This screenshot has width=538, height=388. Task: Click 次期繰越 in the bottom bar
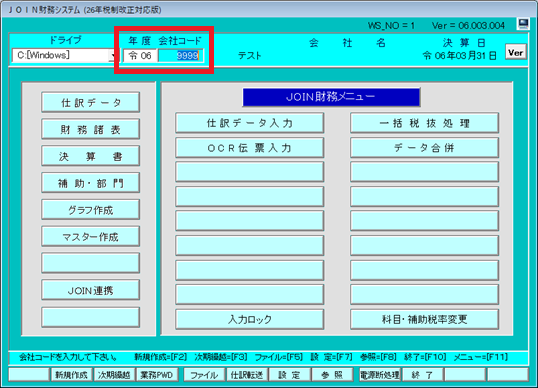pos(114,375)
